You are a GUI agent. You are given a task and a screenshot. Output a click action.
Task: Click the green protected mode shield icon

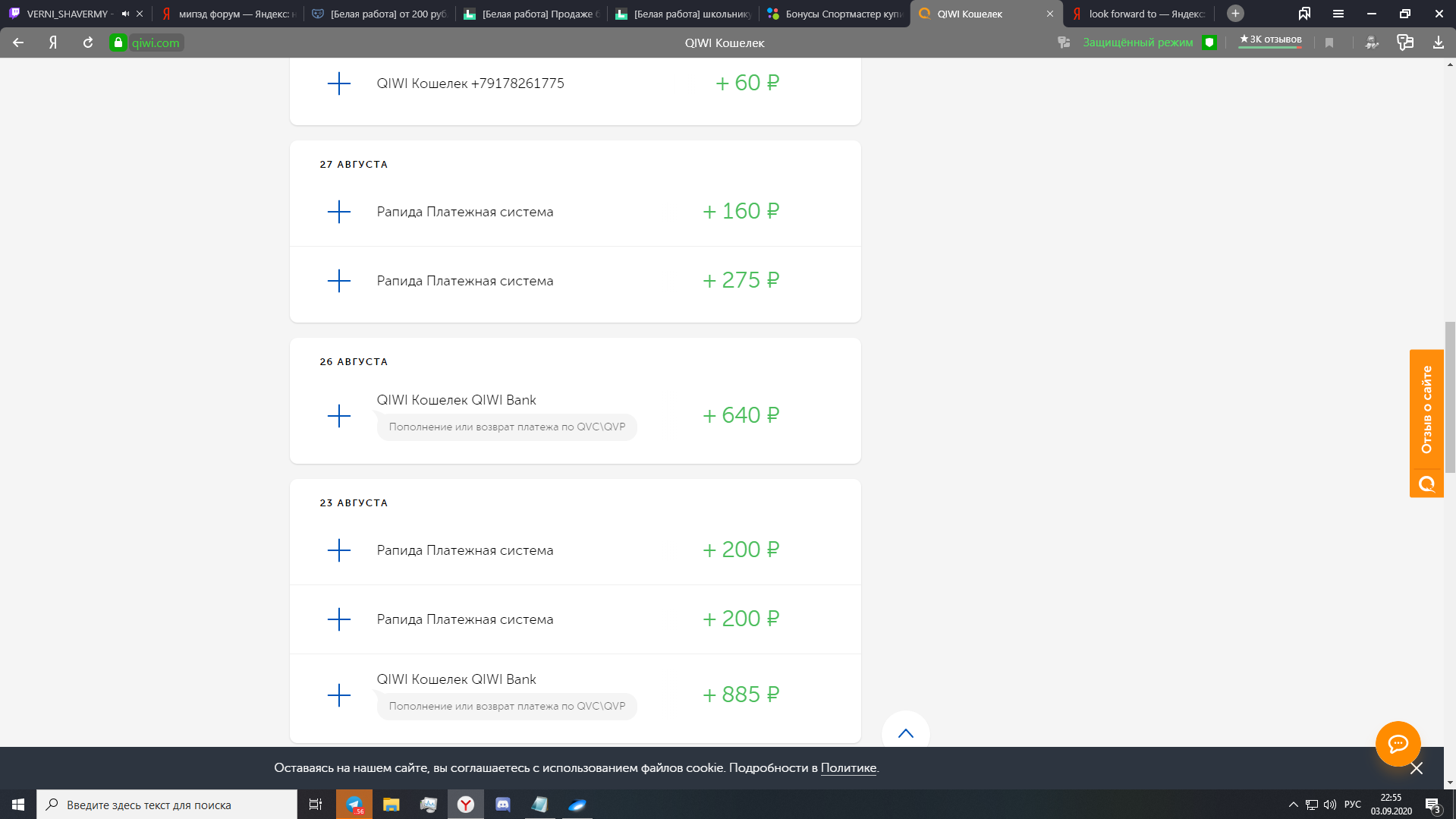coord(1209,43)
